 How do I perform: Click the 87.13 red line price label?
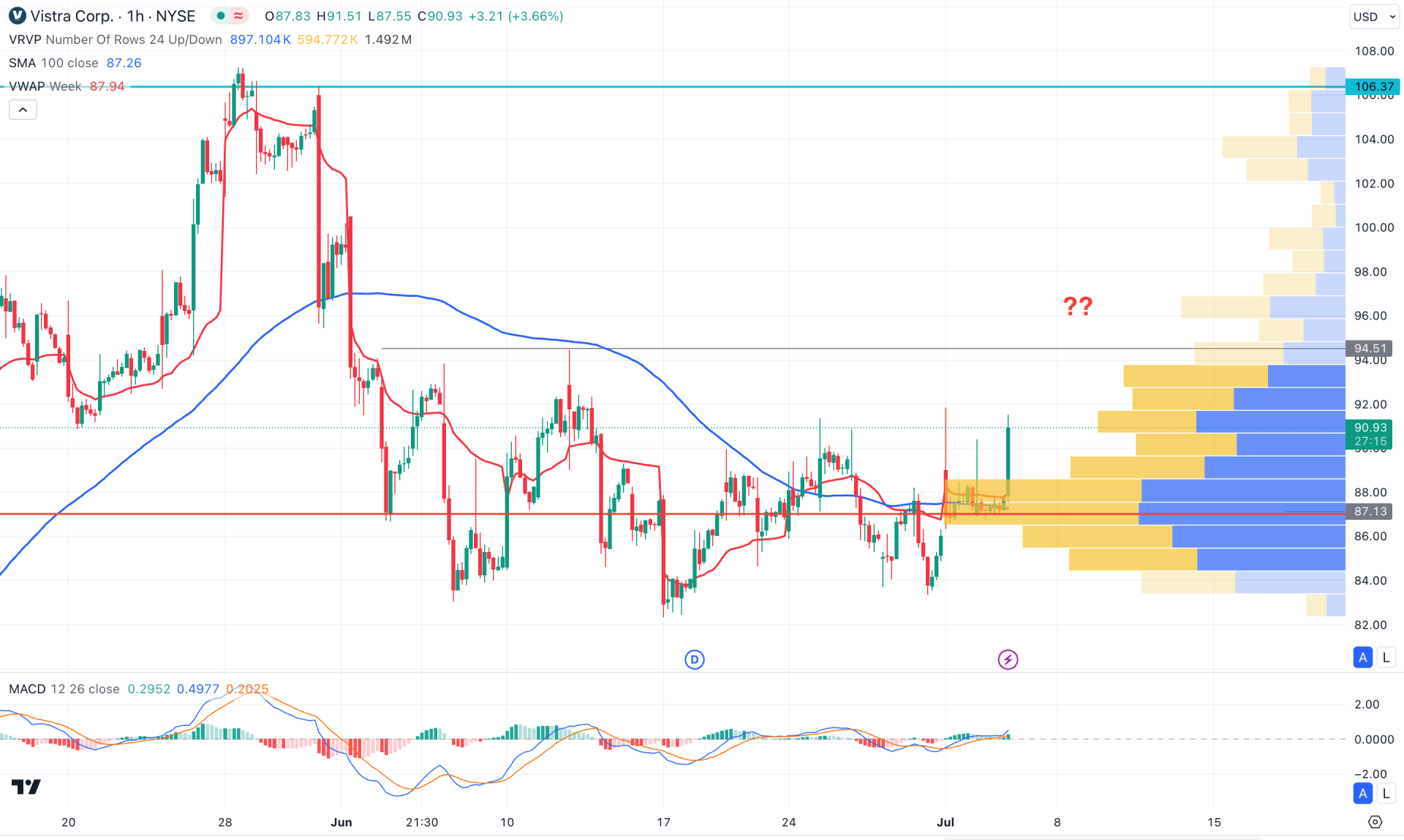tap(1370, 512)
